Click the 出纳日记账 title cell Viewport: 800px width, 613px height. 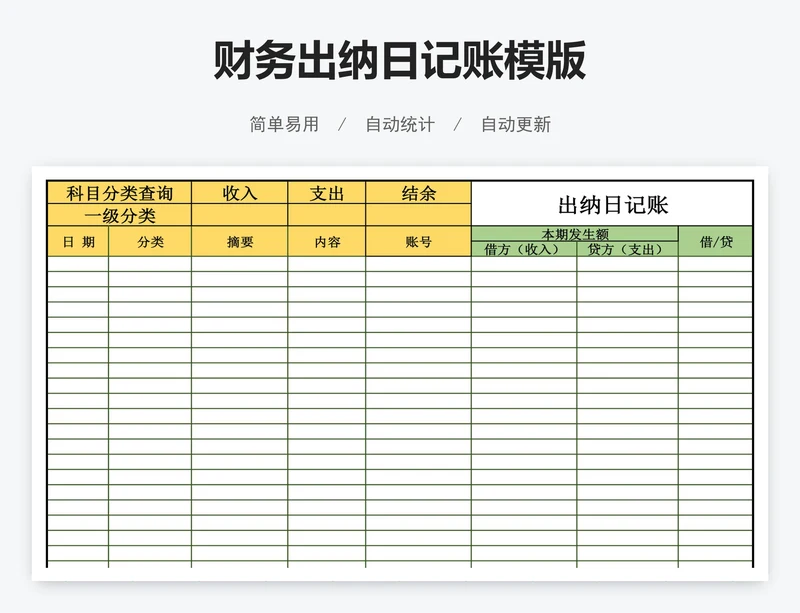[x=612, y=204]
